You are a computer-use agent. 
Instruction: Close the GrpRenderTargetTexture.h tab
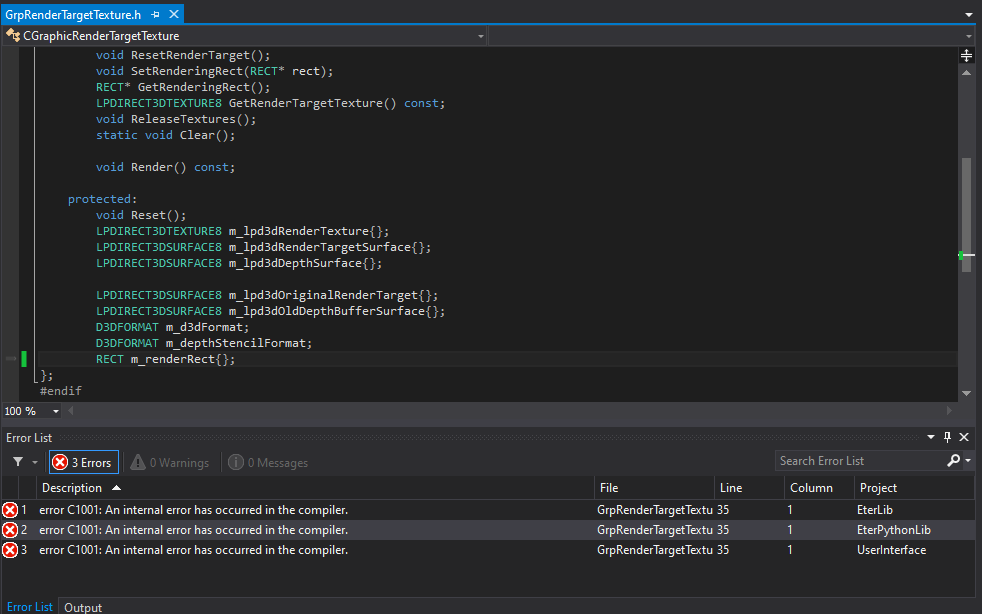174,14
